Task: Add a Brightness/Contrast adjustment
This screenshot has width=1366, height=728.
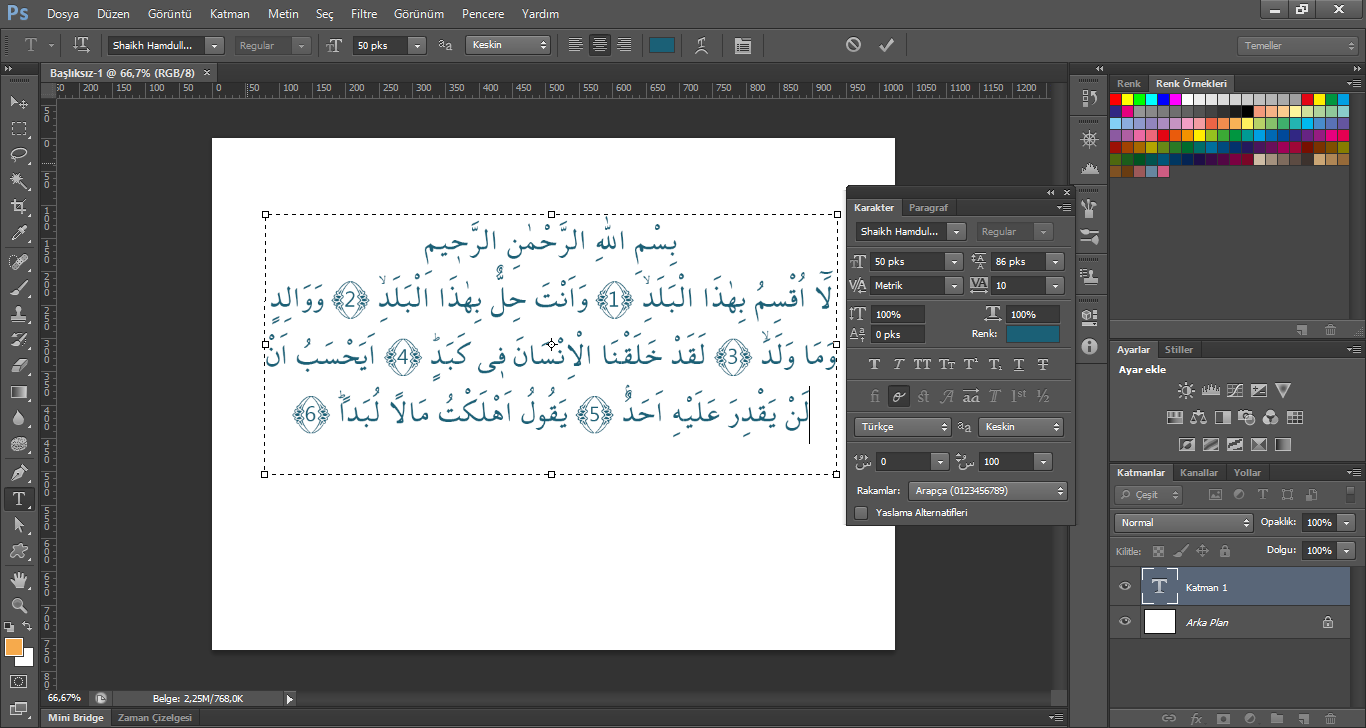Action: (x=1186, y=391)
